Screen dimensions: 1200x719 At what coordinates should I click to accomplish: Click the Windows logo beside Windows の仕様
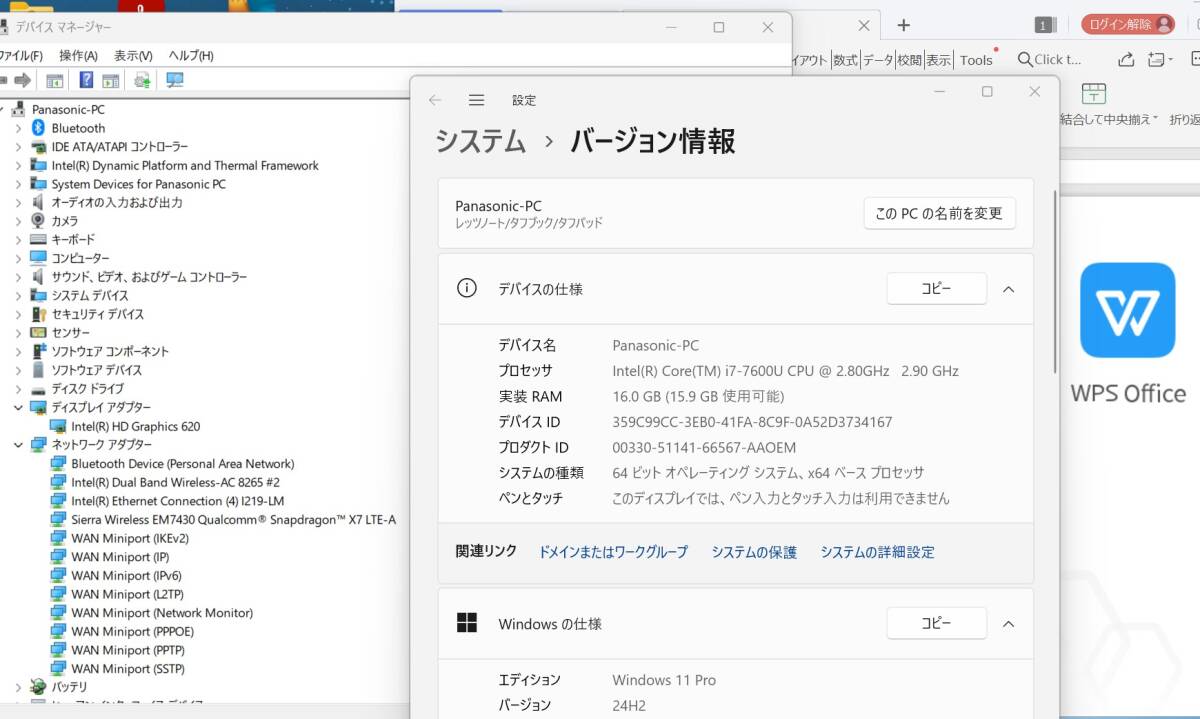(x=467, y=623)
